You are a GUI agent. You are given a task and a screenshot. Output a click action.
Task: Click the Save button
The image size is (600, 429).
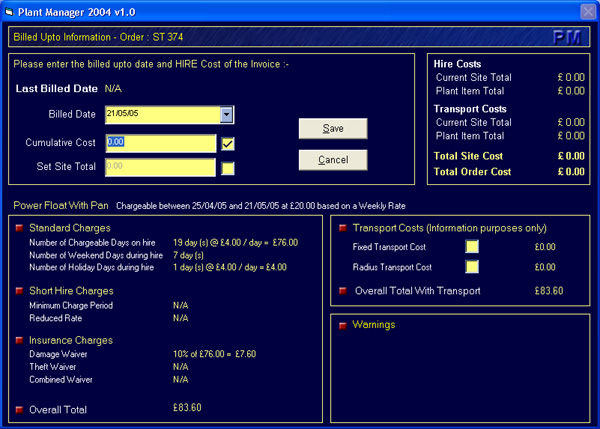333,129
